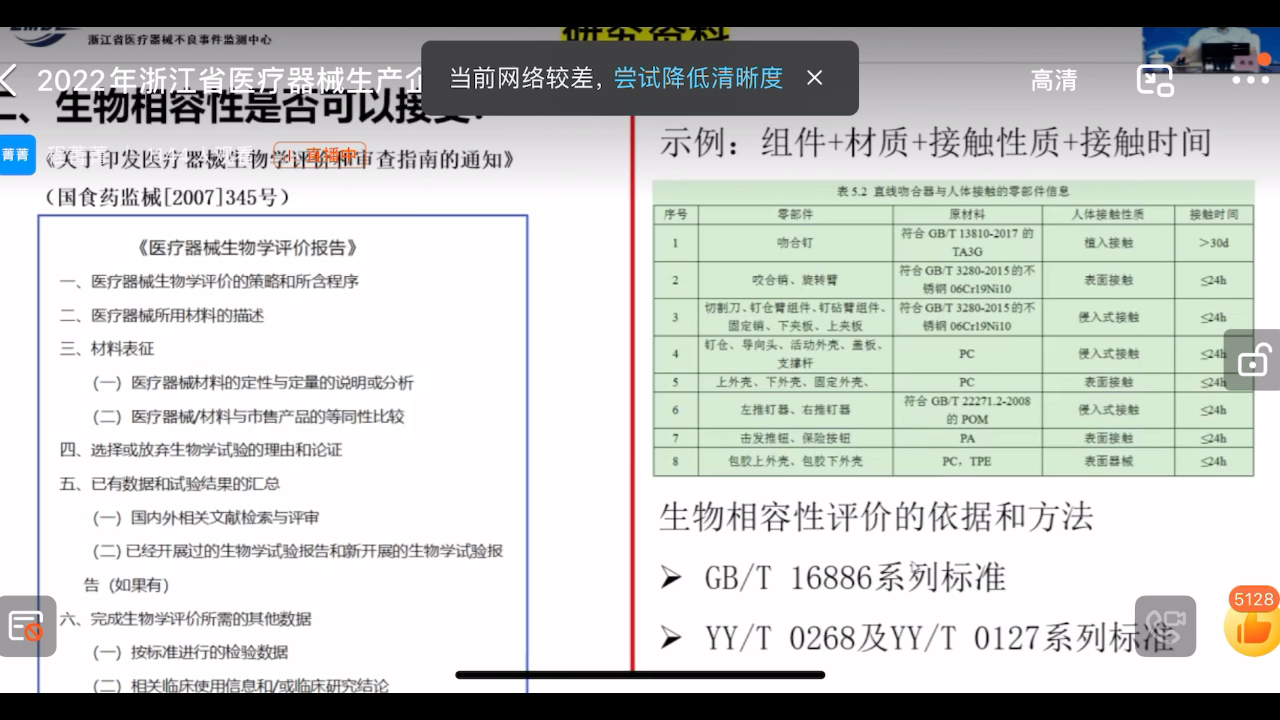Tap the back arrow beside the livestream title

9,79
